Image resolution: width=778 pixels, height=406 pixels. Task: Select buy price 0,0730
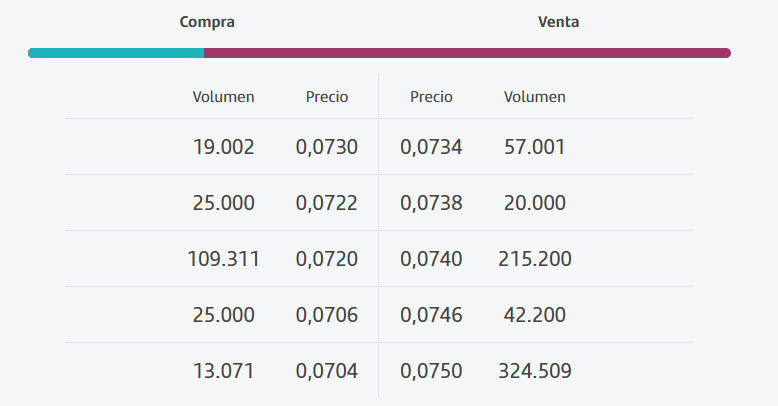[x=327, y=147]
